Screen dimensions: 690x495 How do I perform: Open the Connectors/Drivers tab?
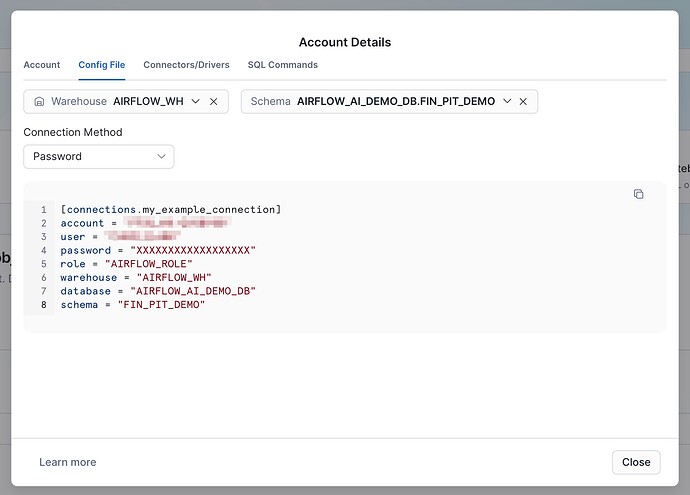(186, 65)
